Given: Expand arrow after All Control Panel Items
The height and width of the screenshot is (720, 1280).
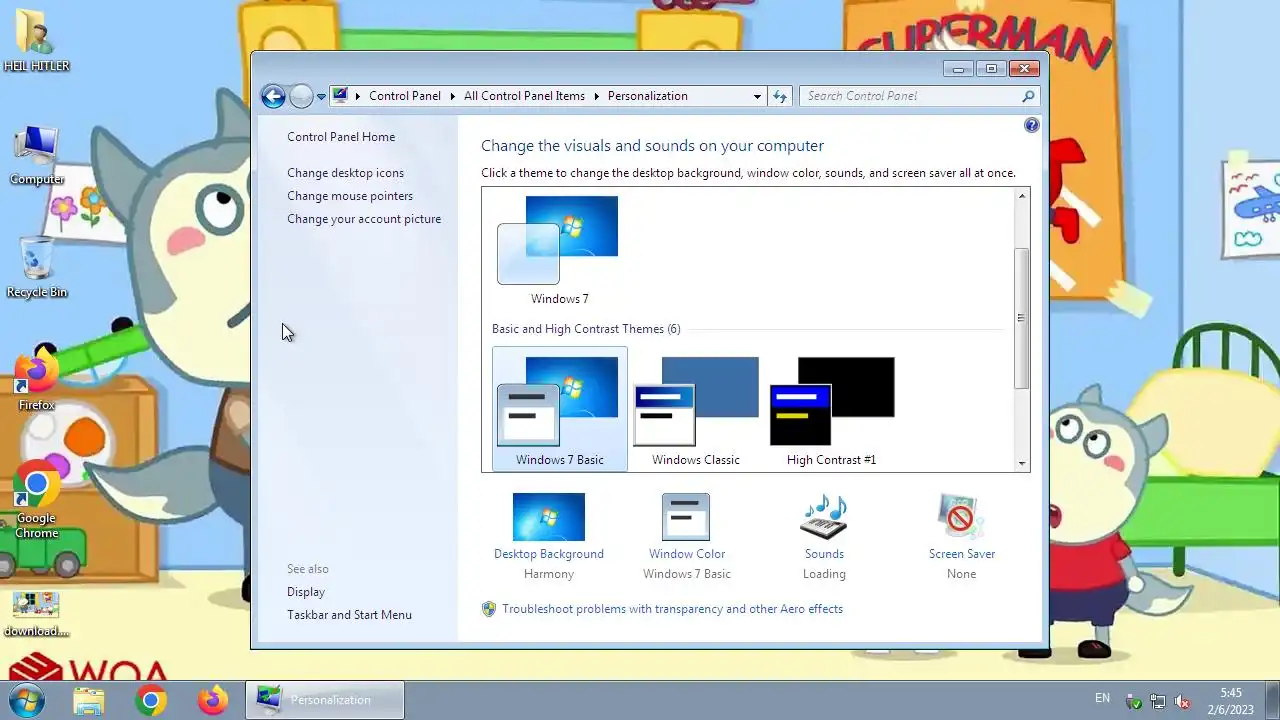Looking at the screenshot, I should 596,96.
